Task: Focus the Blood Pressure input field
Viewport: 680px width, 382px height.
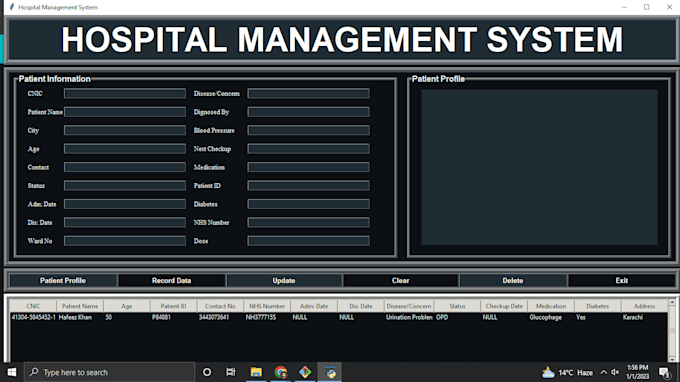Action: (308, 130)
